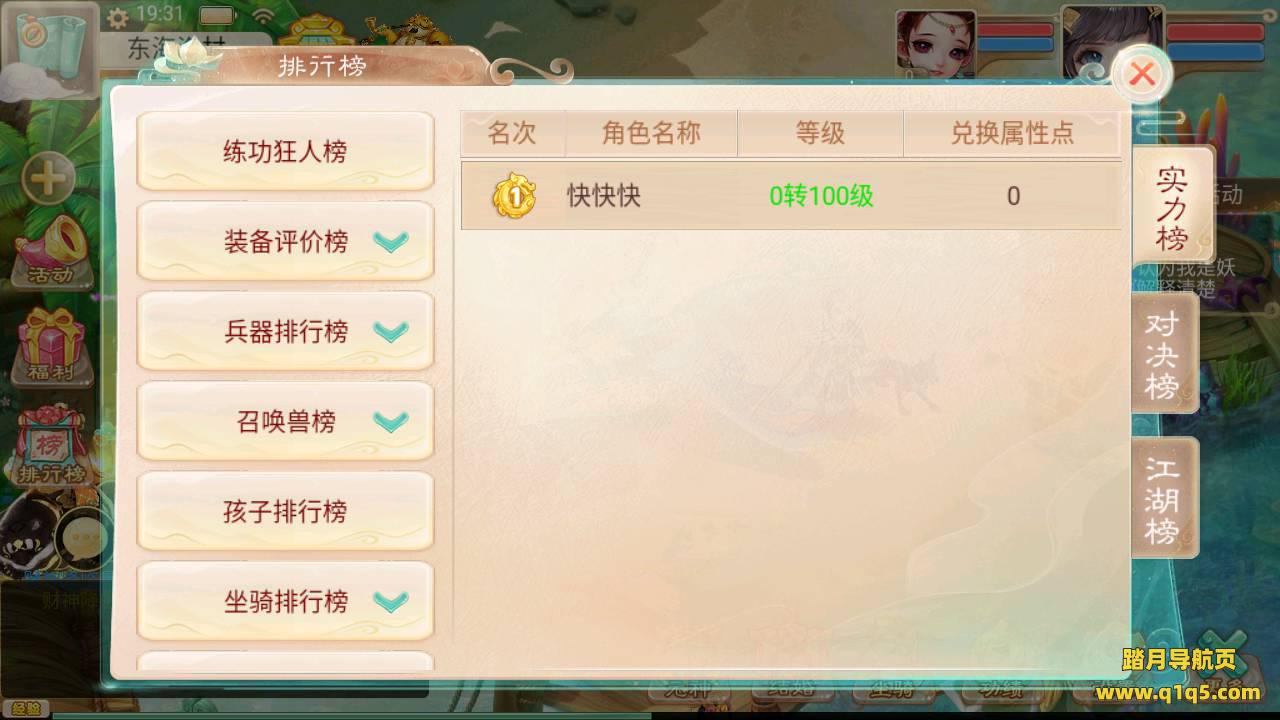Tap the chat bubble icon
The width and height of the screenshot is (1280, 720).
84,541
